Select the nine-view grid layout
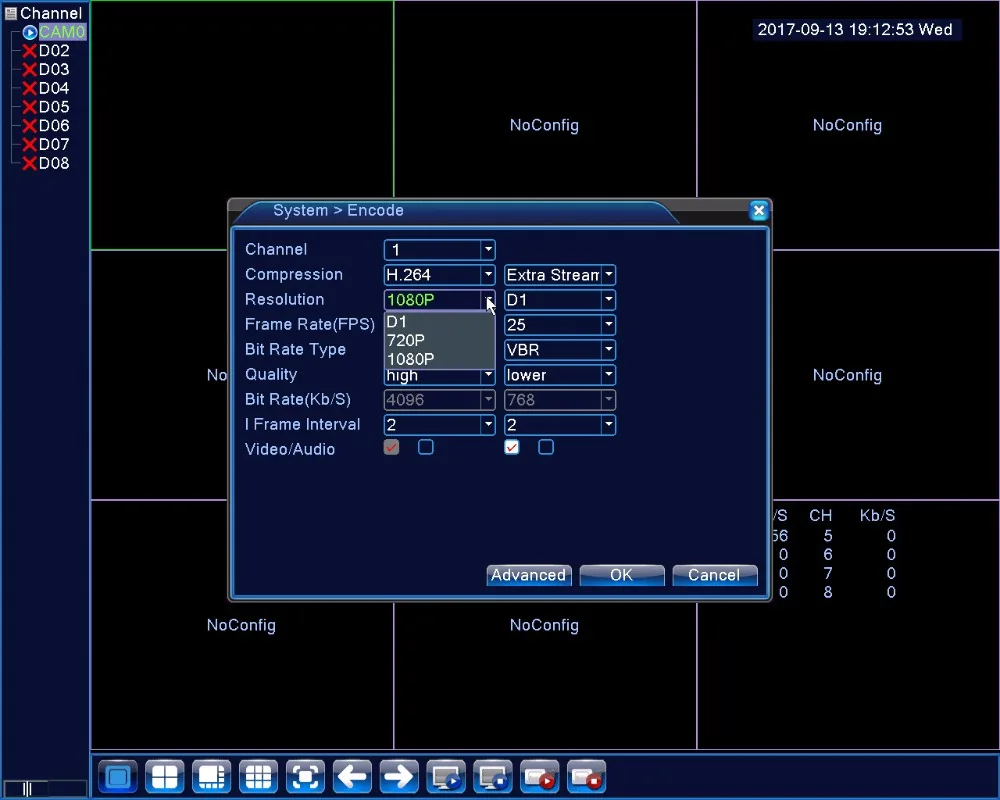1000x800 pixels. click(x=258, y=776)
